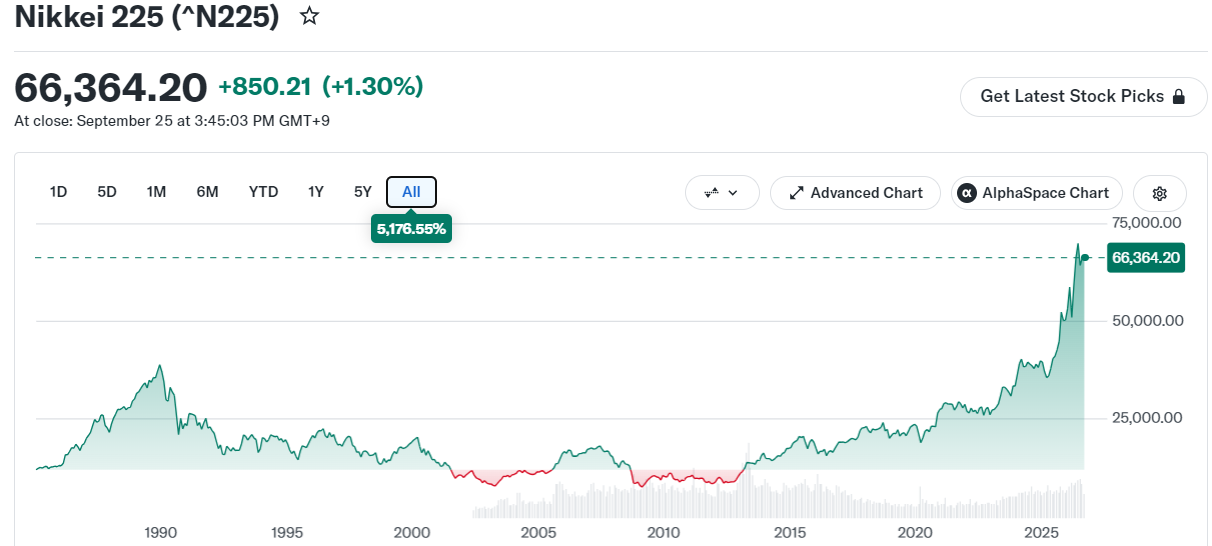The width and height of the screenshot is (1212, 546).
Task: Select the All time range
Action: [411, 192]
